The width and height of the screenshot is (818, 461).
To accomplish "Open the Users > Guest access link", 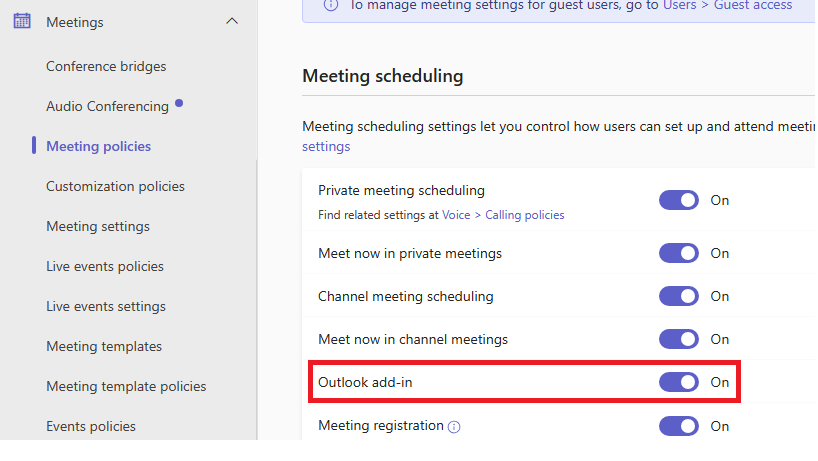I will (x=727, y=5).
